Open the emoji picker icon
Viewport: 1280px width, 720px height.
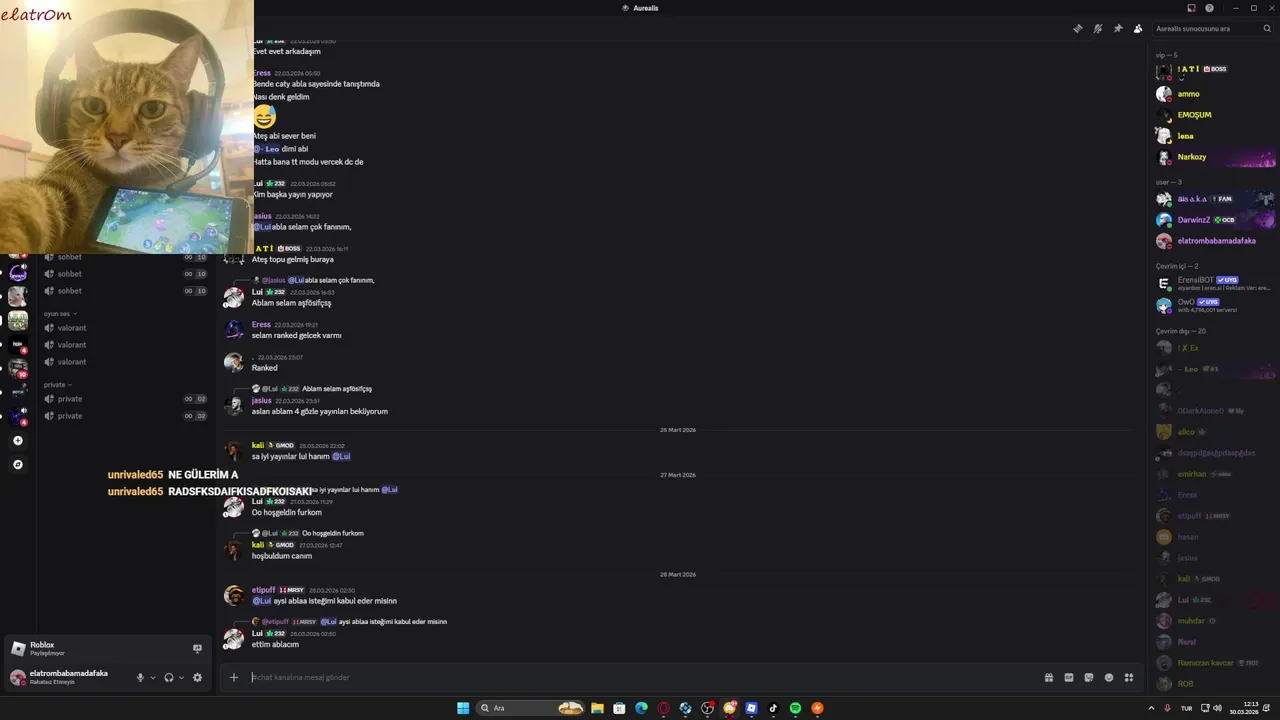coord(1109,677)
